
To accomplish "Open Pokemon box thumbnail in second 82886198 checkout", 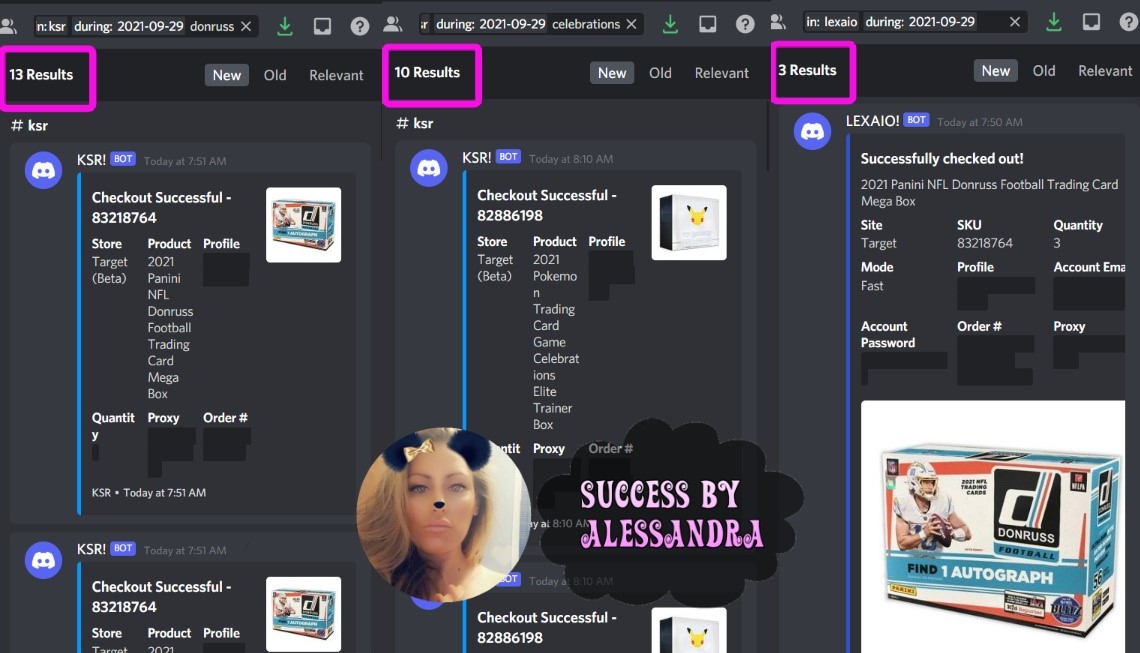I will 689,630.
